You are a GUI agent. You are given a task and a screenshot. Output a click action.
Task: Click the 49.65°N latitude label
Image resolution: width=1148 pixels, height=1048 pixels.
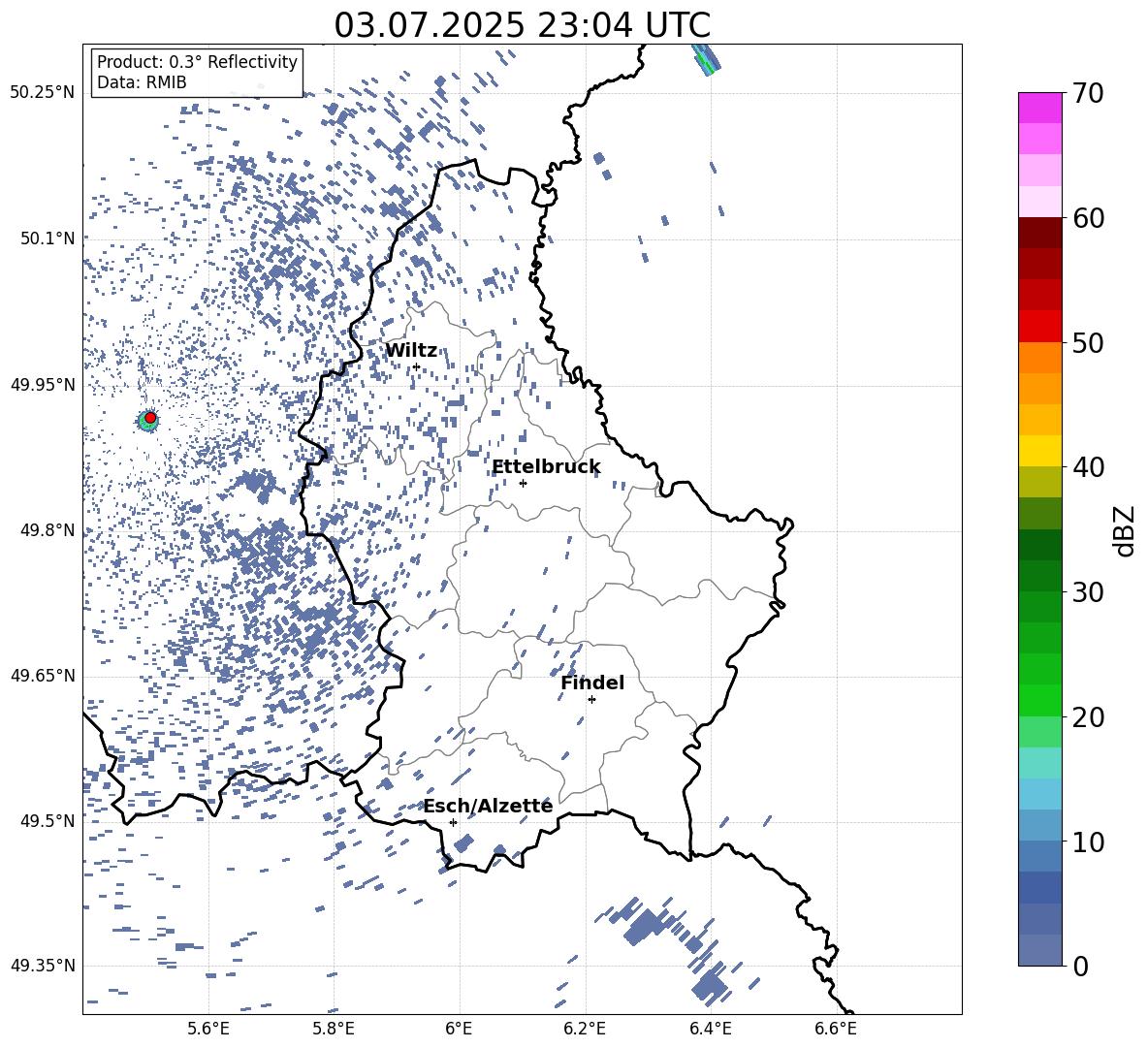[43, 676]
